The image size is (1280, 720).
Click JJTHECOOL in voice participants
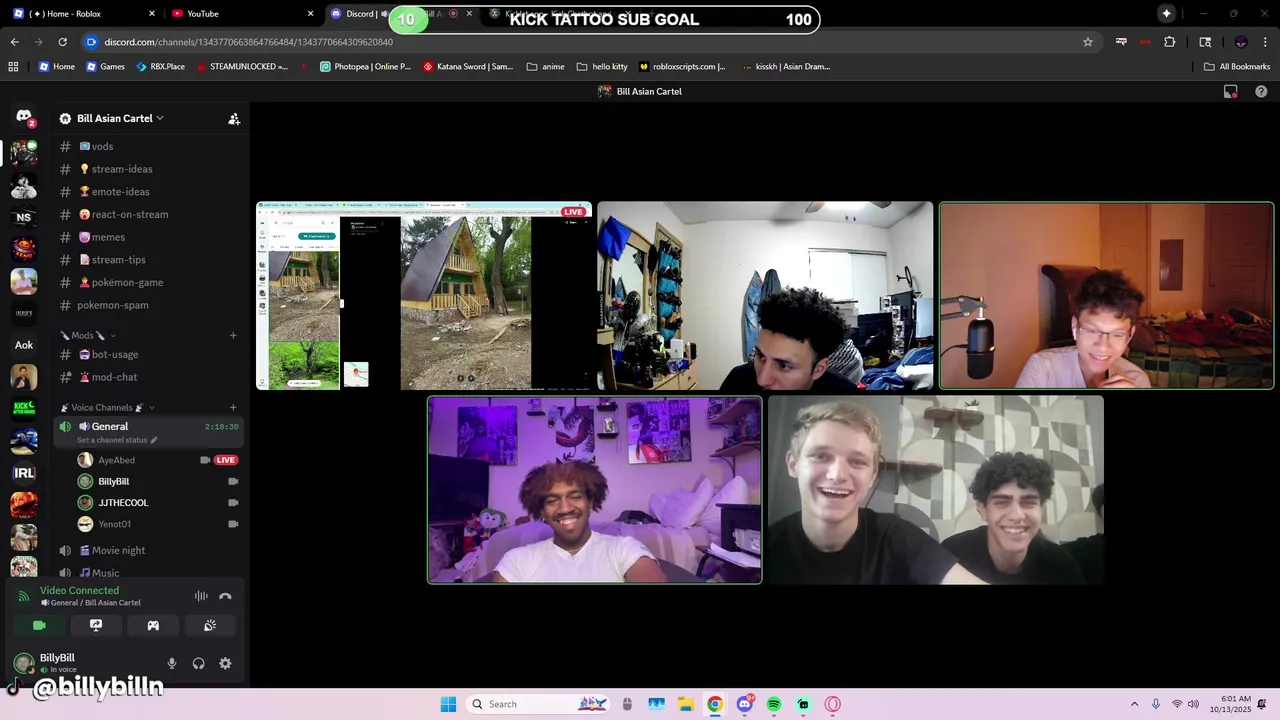coord(123,503)
